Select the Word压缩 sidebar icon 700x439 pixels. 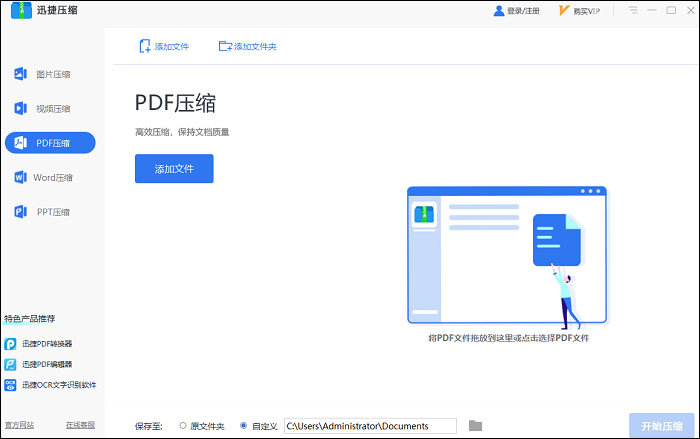pyautogui.click(x=21, y=177)
